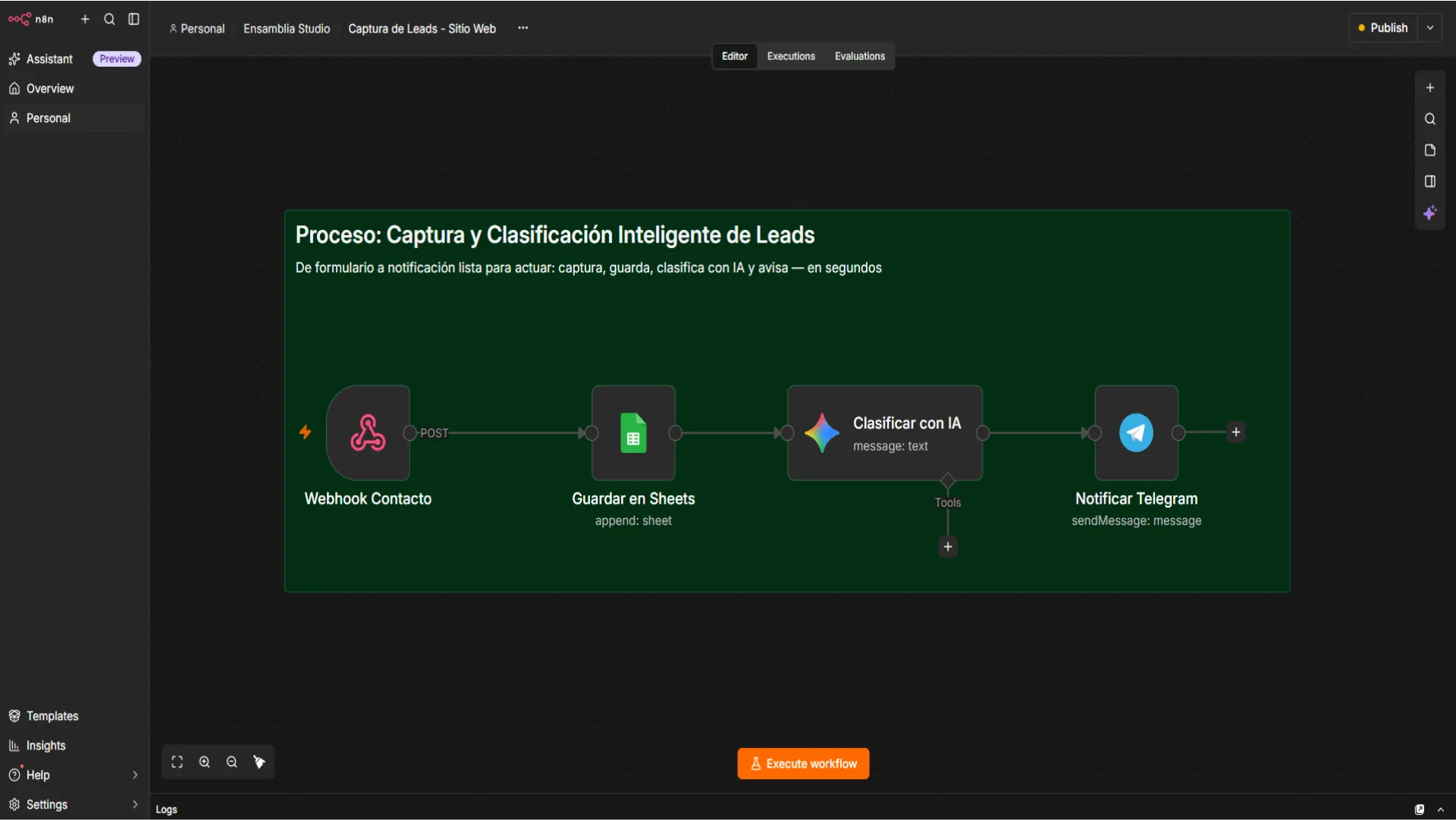1456x820 pixels.
Task: Select the Guardar en Sheets node
Action: (634, 433)
